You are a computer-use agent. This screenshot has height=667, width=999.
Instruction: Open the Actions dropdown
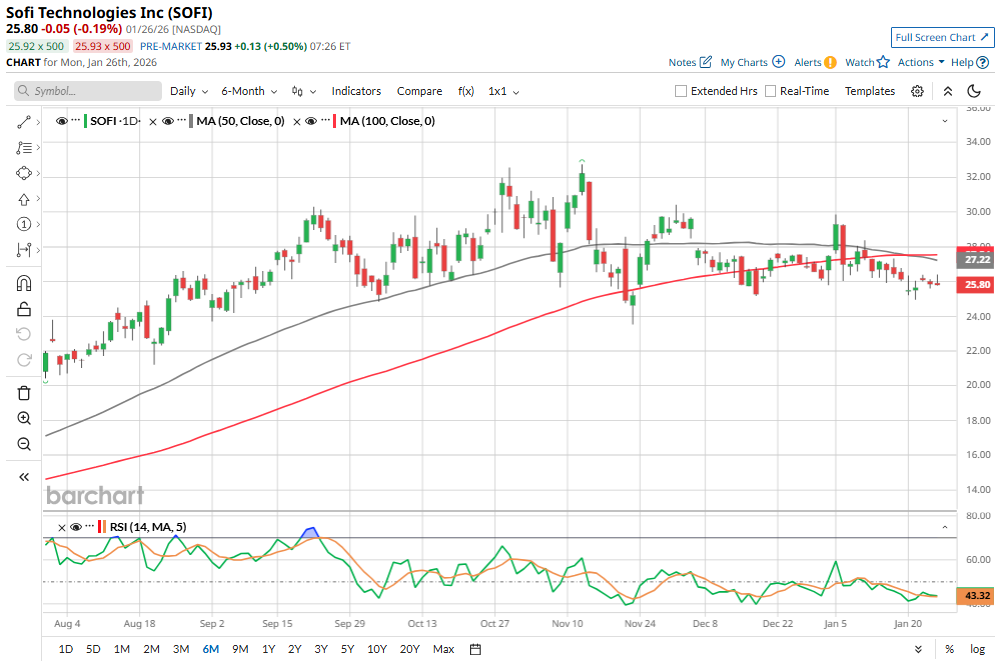[x=921, y=62]
